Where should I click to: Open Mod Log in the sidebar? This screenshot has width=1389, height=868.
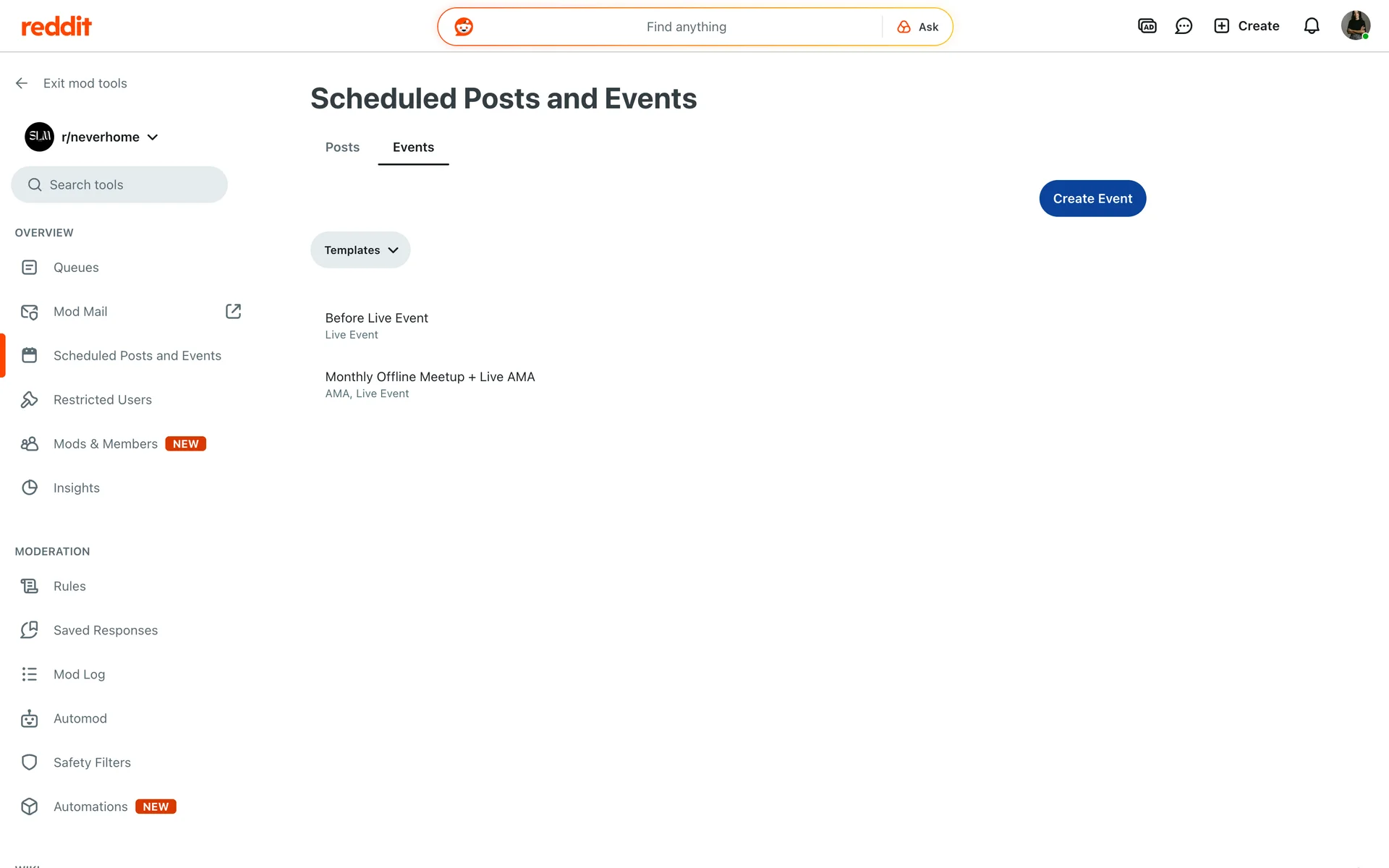pos(79,674)
